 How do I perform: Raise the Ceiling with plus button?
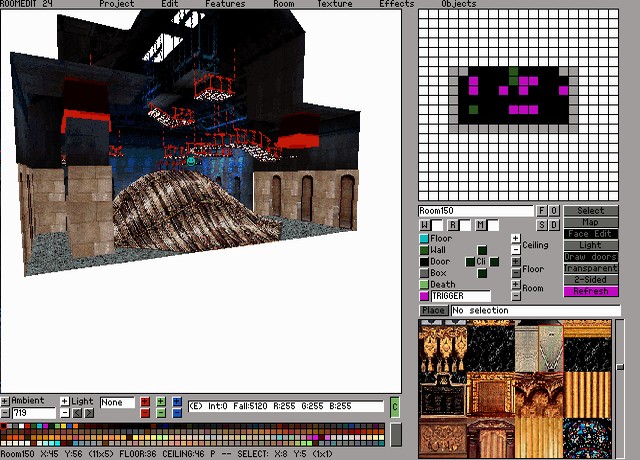click(516, 239)
